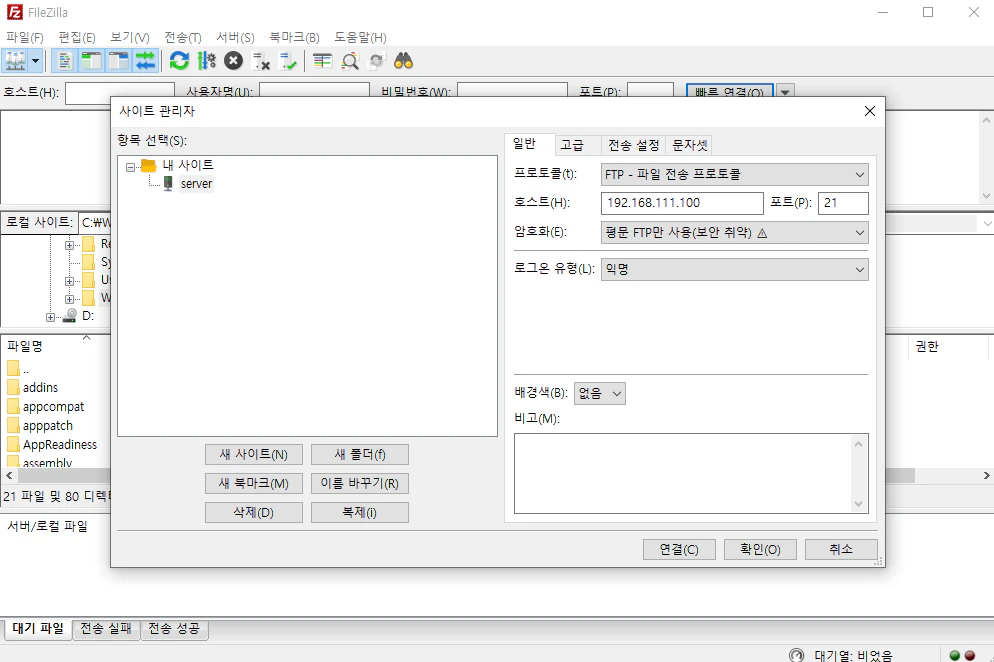Click the 이름 바꾸기(R) button
Viewport: 994px width, 662px height.
359,483
